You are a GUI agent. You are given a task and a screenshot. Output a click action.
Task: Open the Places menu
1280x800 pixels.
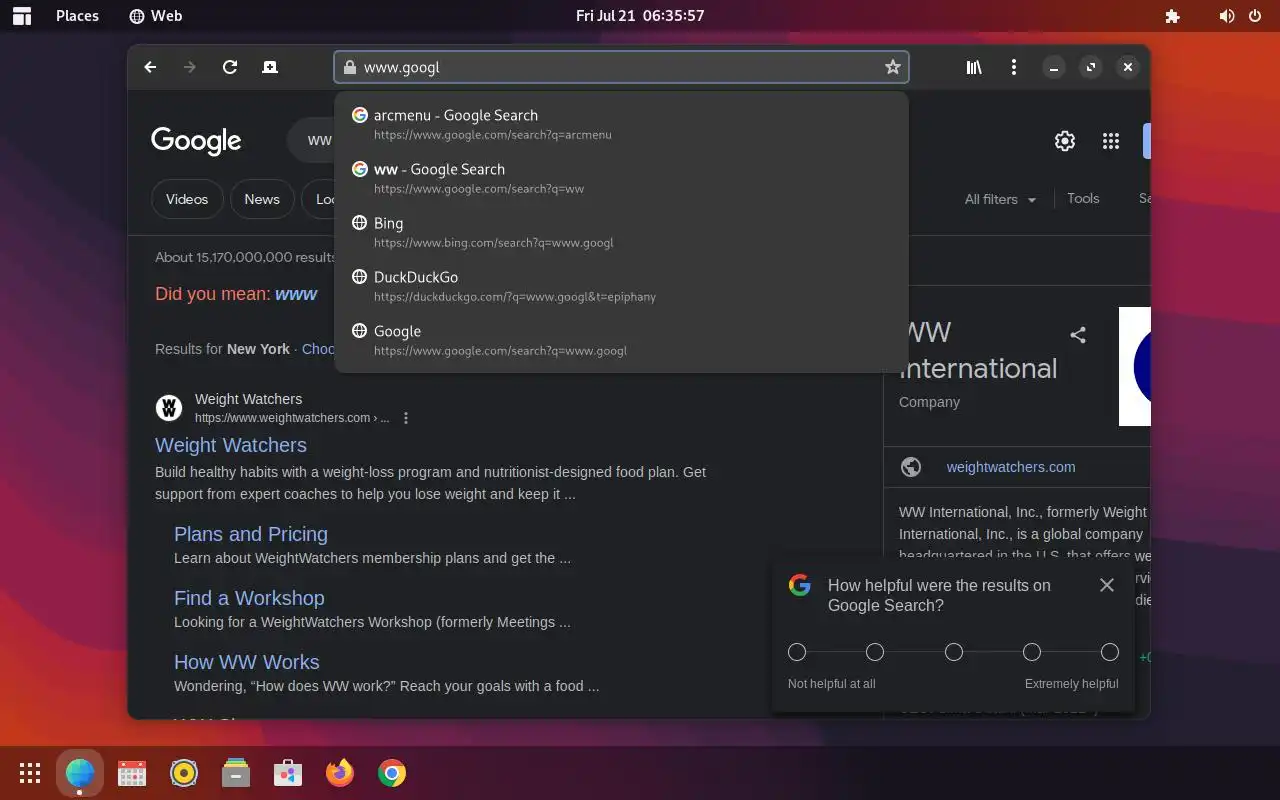(x=77, y=16)
